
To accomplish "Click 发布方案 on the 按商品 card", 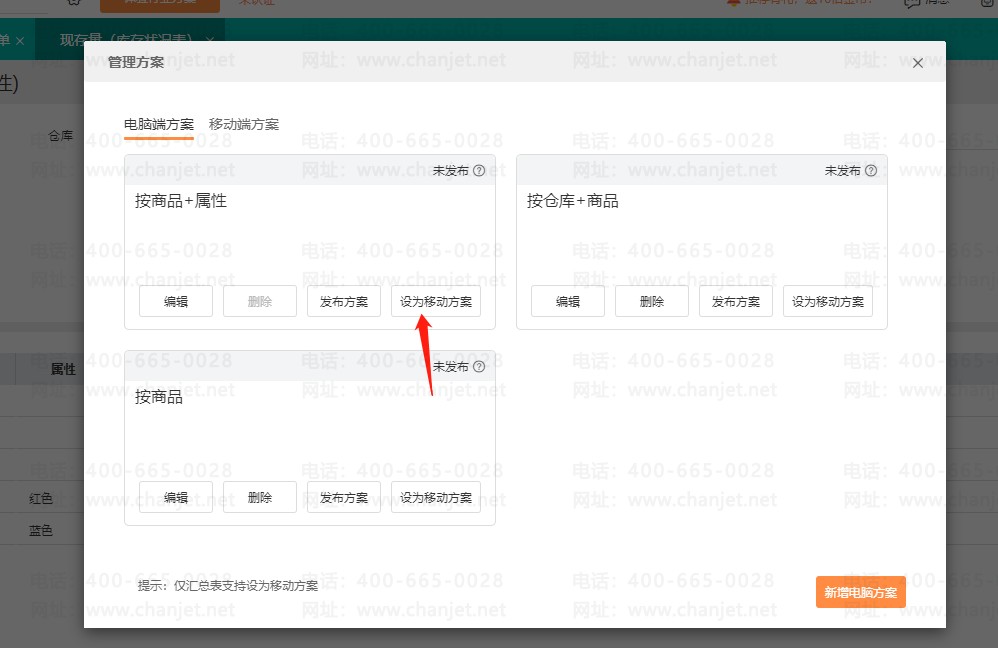I will pyautogui.click(x=344, y=498).
